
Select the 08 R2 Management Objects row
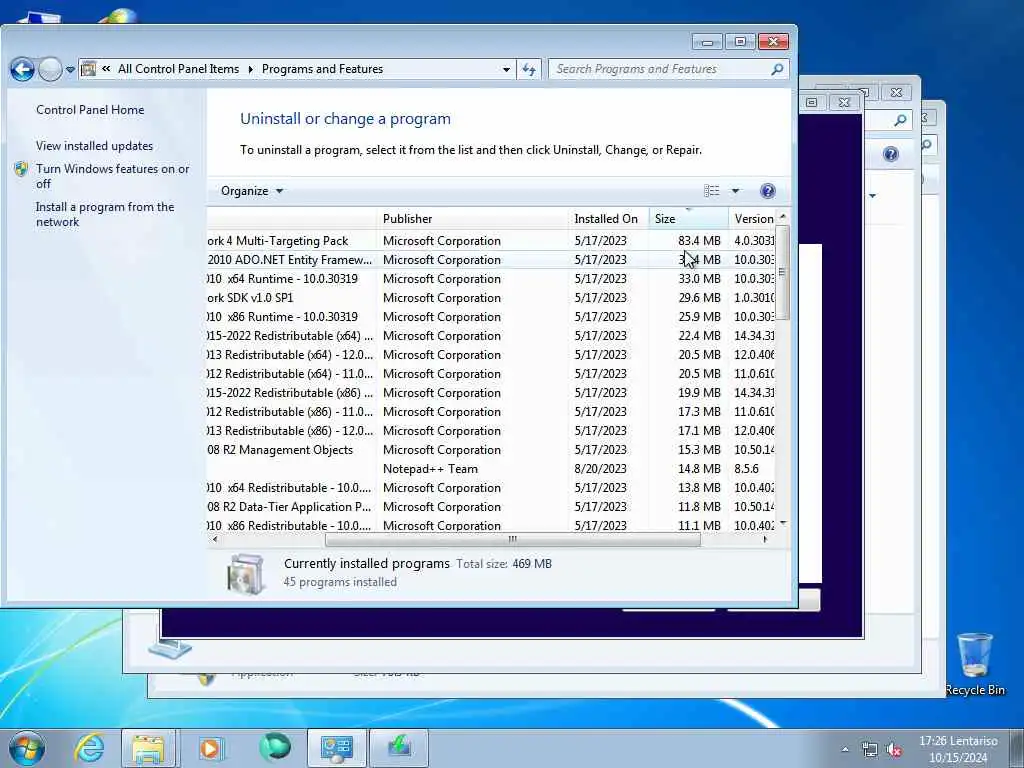pyautogui.click(x=492, y=450)
